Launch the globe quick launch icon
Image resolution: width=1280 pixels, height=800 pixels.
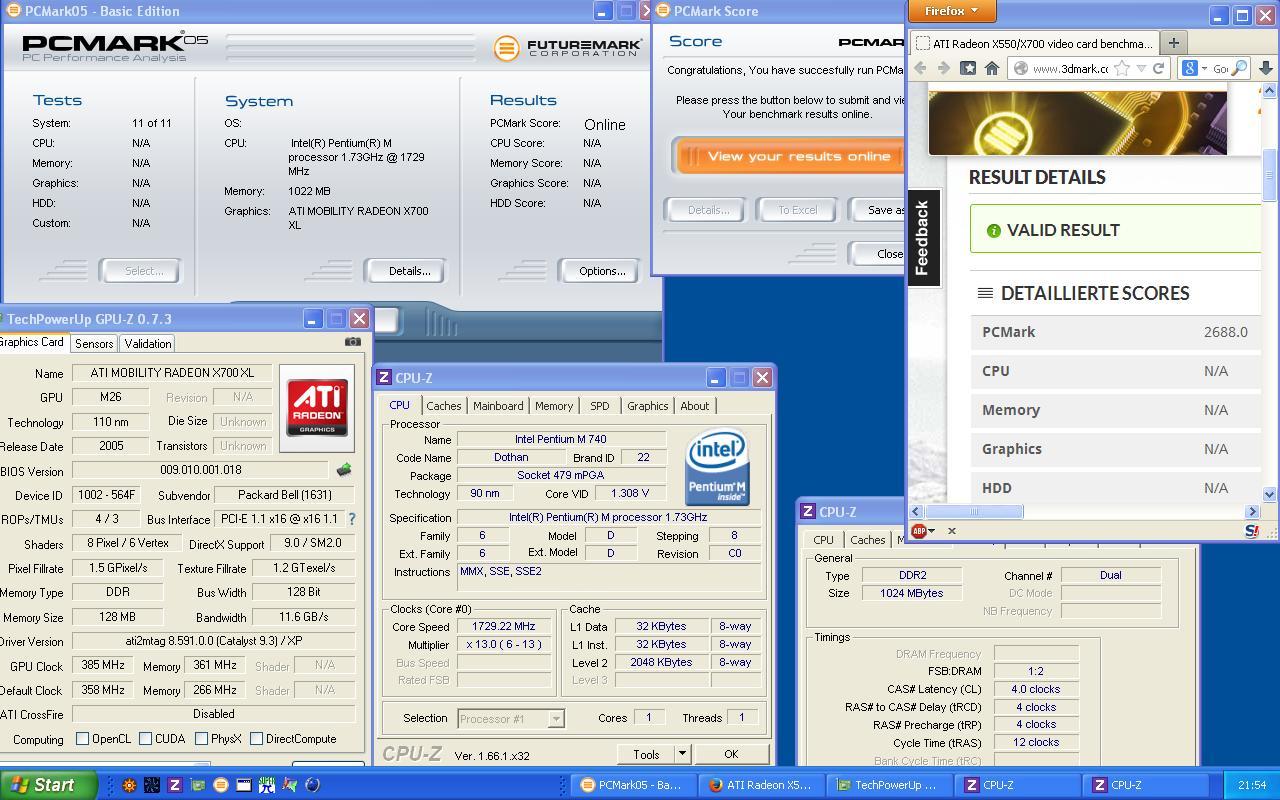pos(312,785)
